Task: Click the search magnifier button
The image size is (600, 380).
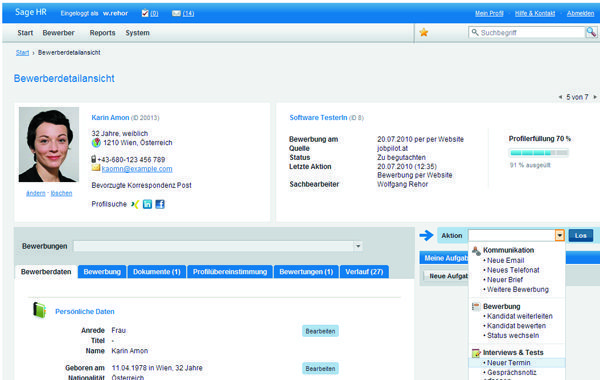Action: (591, 33)
